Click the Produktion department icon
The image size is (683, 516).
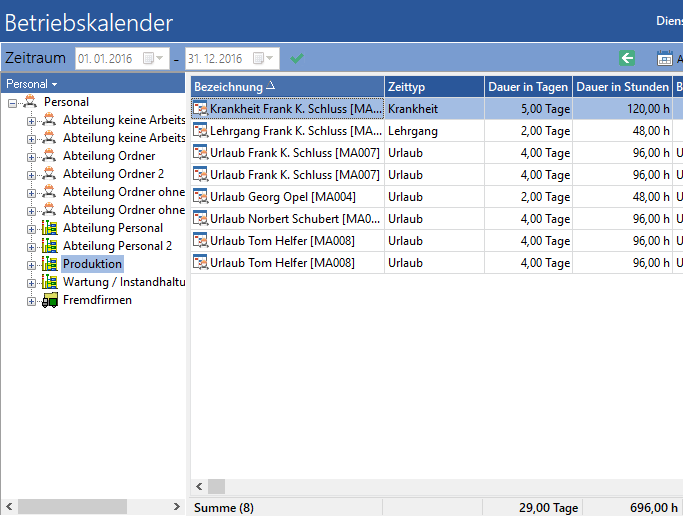50,264
